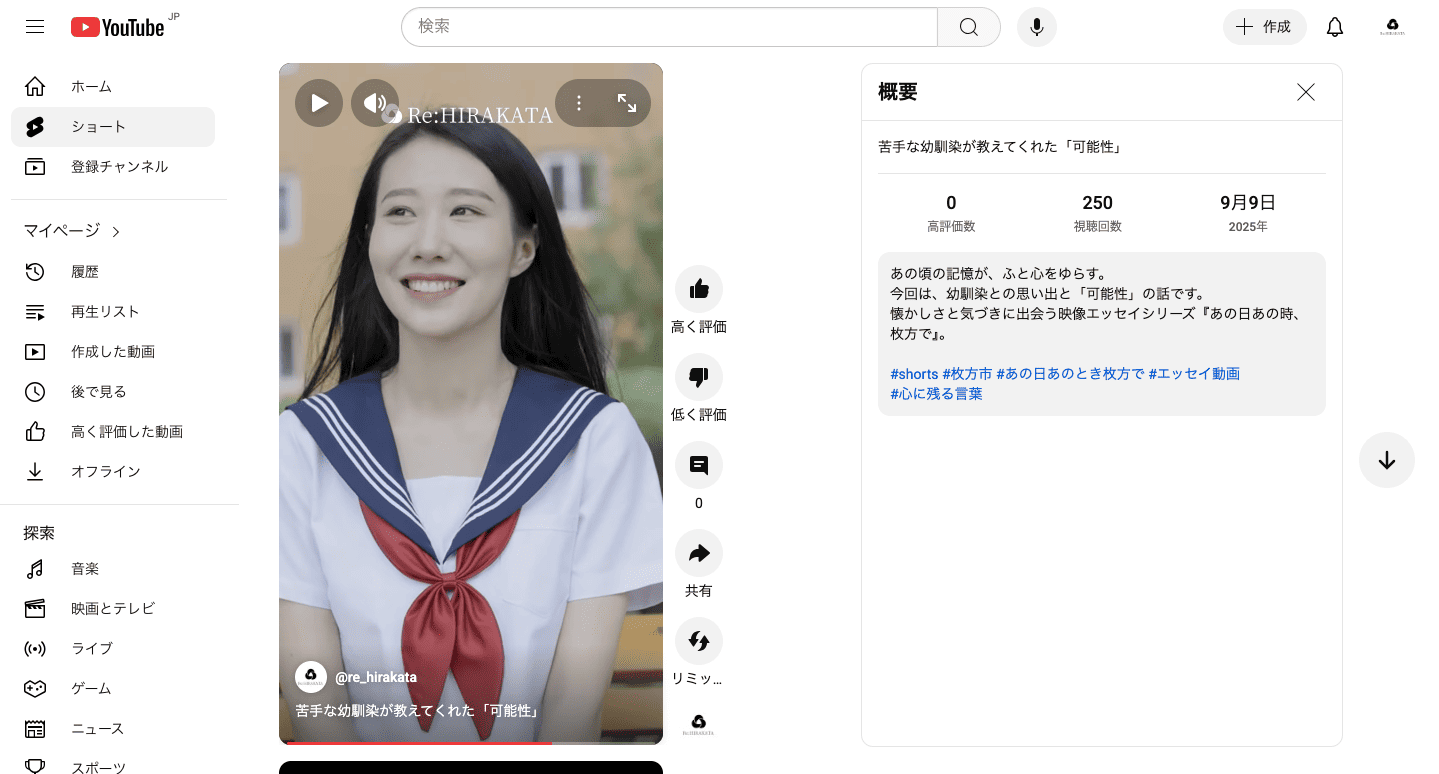
Task: Open the player's three-dot options menu
Action: 579,102
